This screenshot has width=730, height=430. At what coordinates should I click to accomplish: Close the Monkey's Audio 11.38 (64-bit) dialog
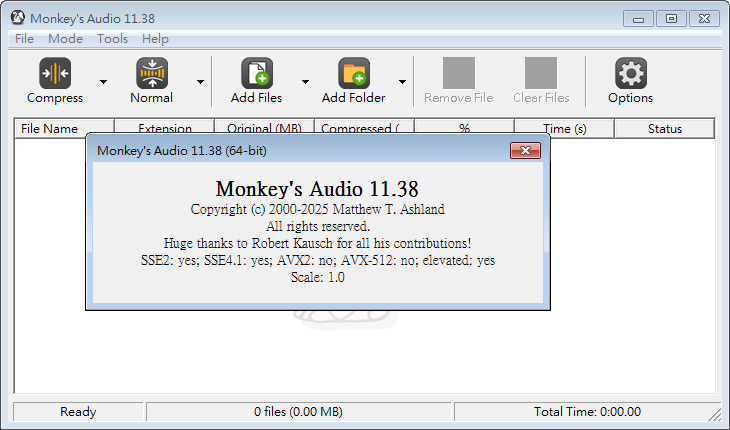pos(525,150)
